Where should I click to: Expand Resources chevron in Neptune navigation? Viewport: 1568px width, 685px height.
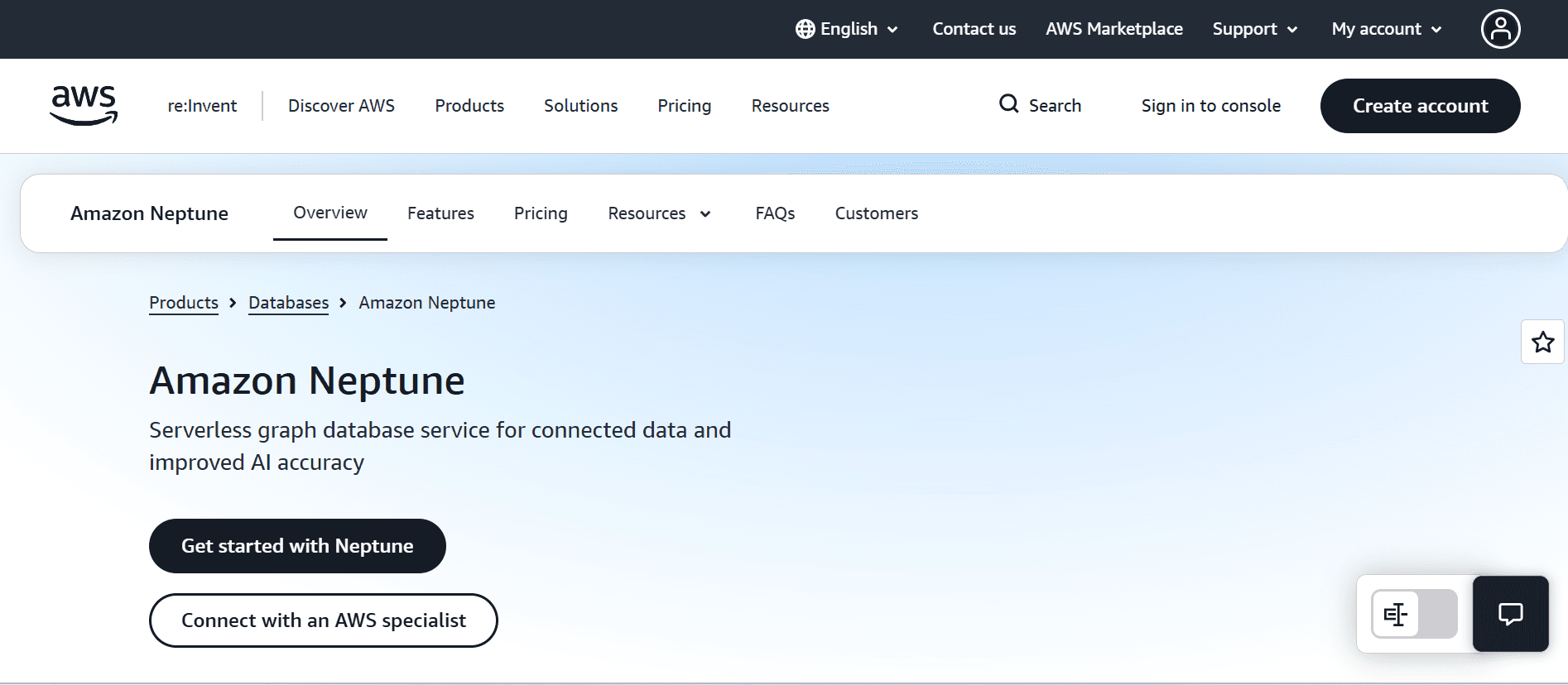pyautogui.click(x=705, y=214)
